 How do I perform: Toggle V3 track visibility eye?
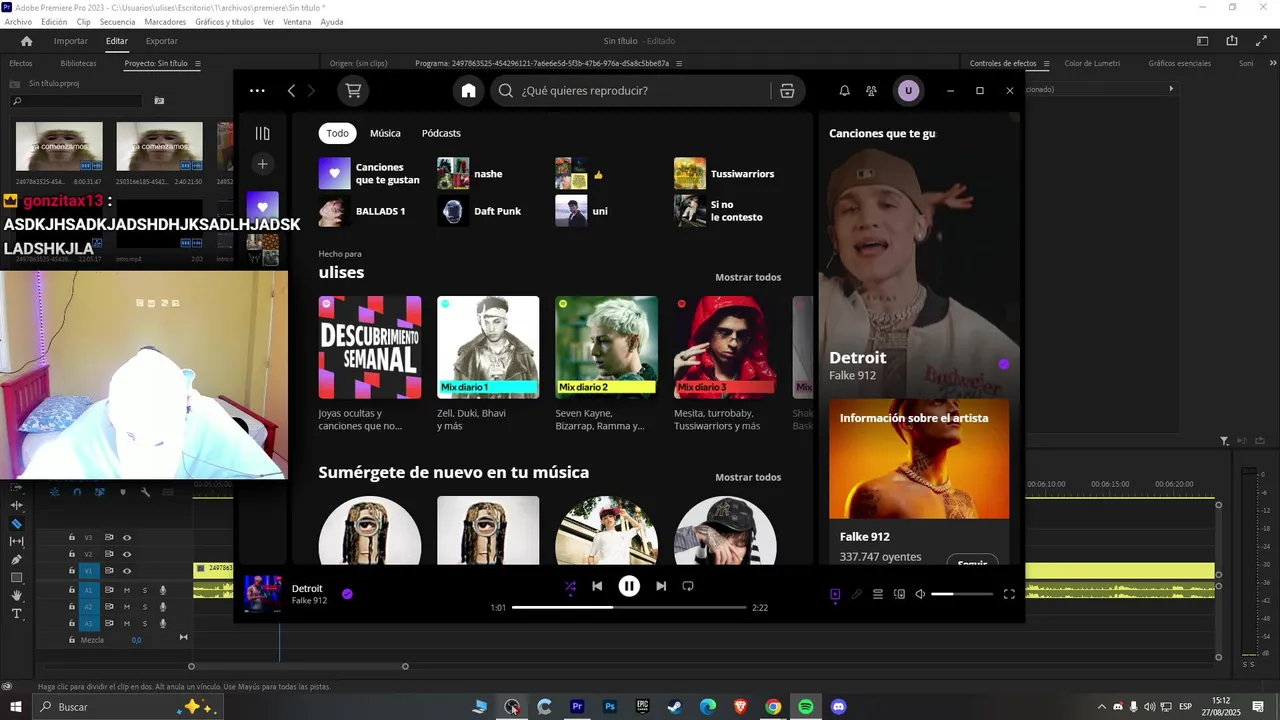(127, 537)
